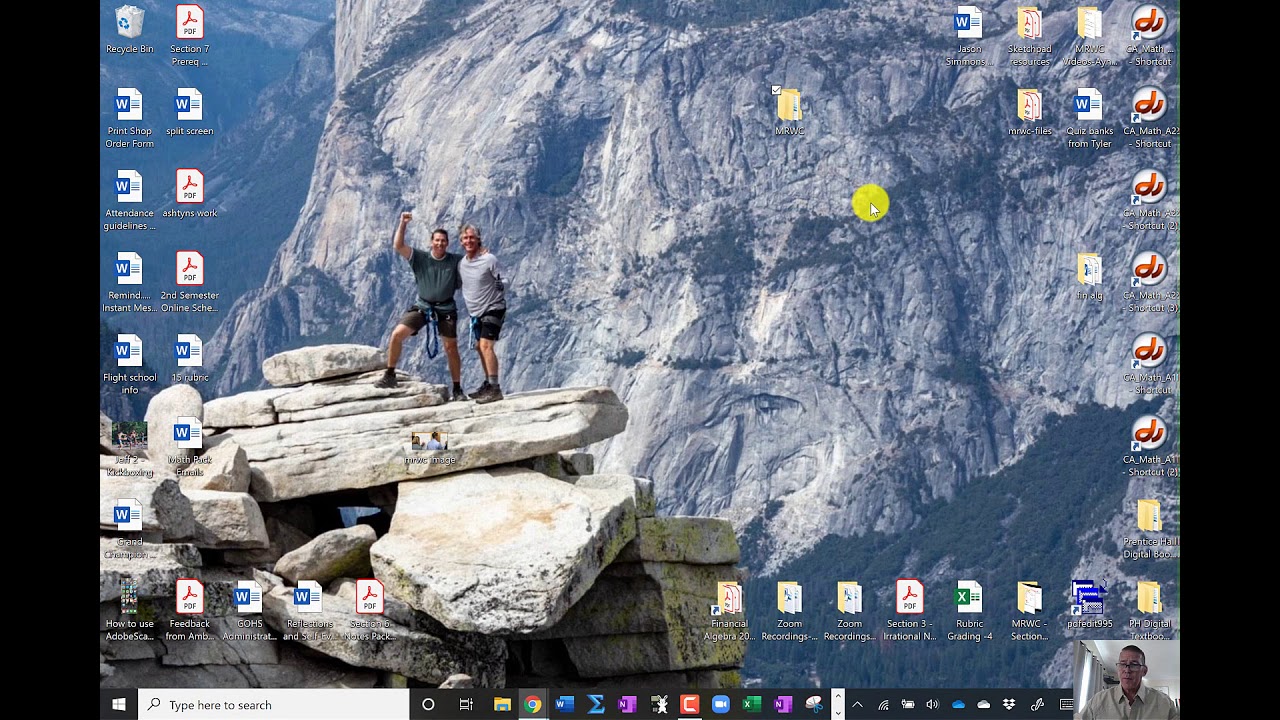Viewport: 1280px width, 720px height.
Task: Open File Explorer on the taskbar
Action: point(502,705)
